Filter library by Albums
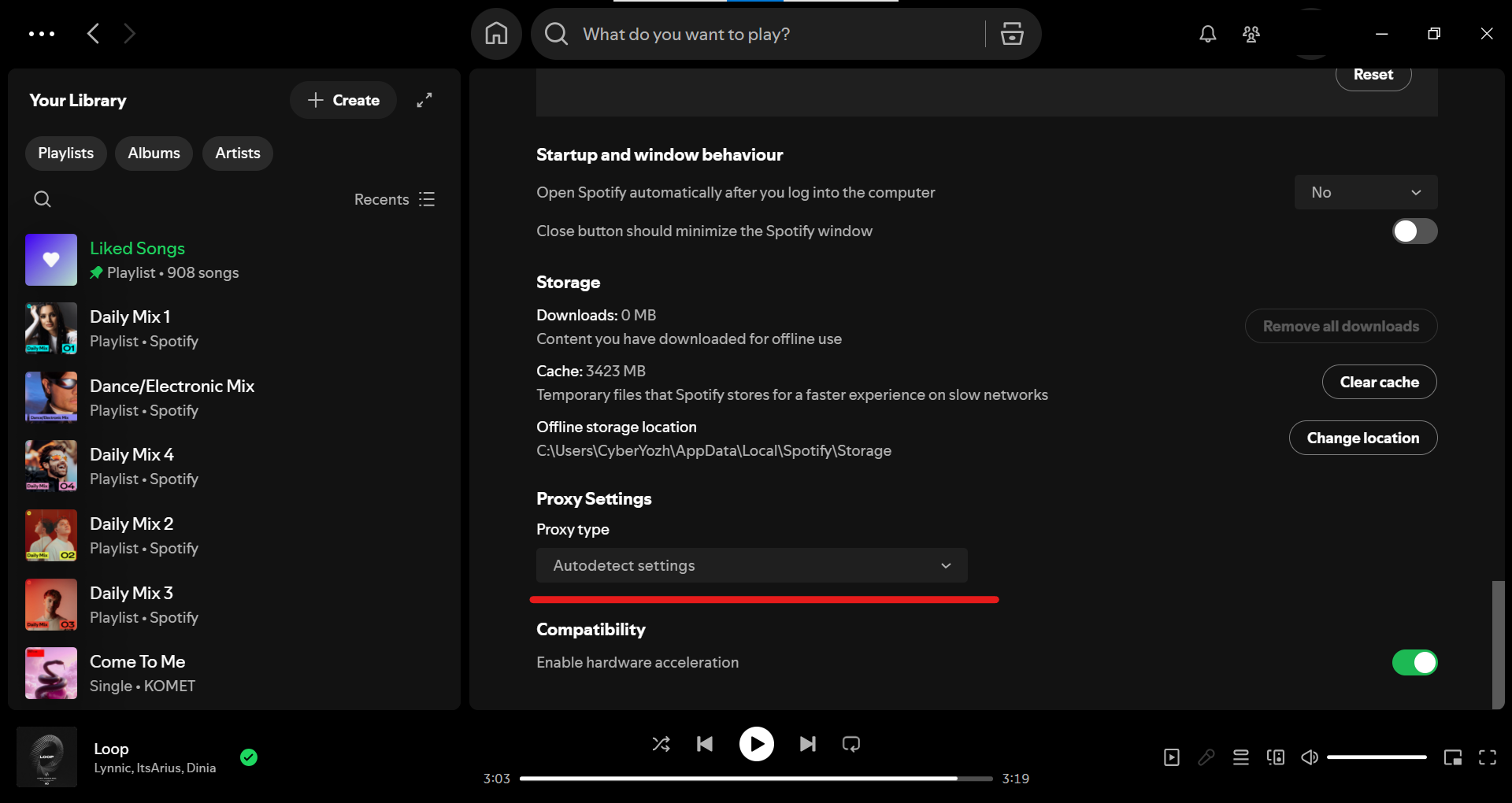Screen dimensions: 1512x803 click(x=154, y=154)
